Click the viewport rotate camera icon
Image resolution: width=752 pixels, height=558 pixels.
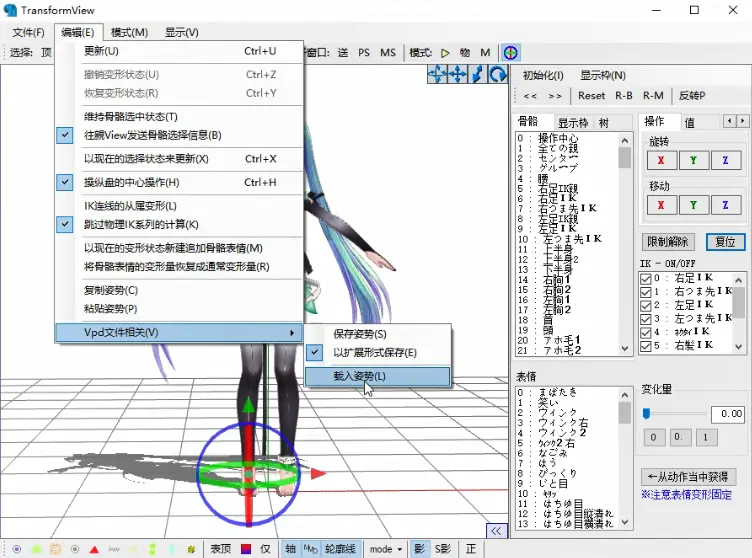point(437,74)
